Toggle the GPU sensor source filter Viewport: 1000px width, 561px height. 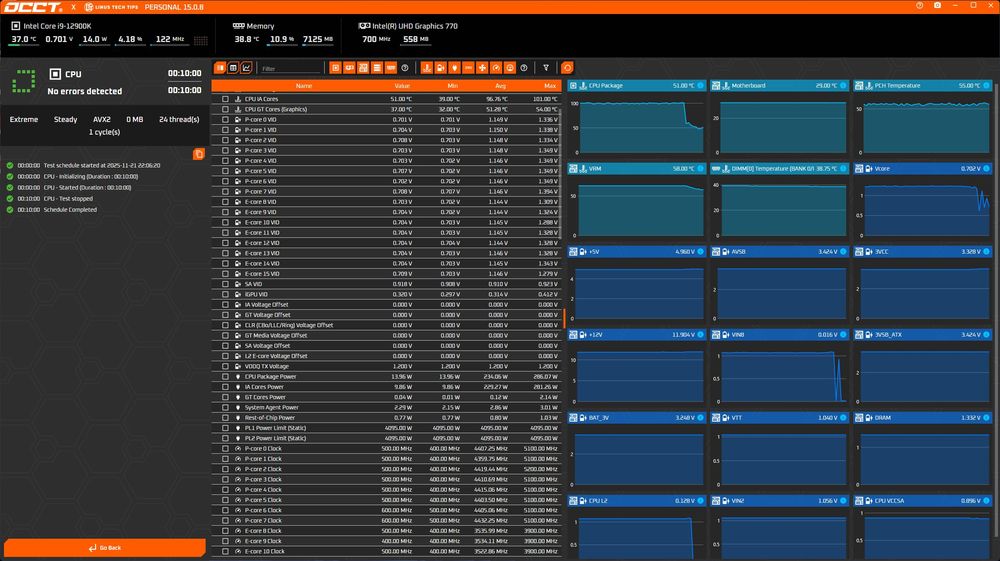pyautogui.click(x=349, y=68)
